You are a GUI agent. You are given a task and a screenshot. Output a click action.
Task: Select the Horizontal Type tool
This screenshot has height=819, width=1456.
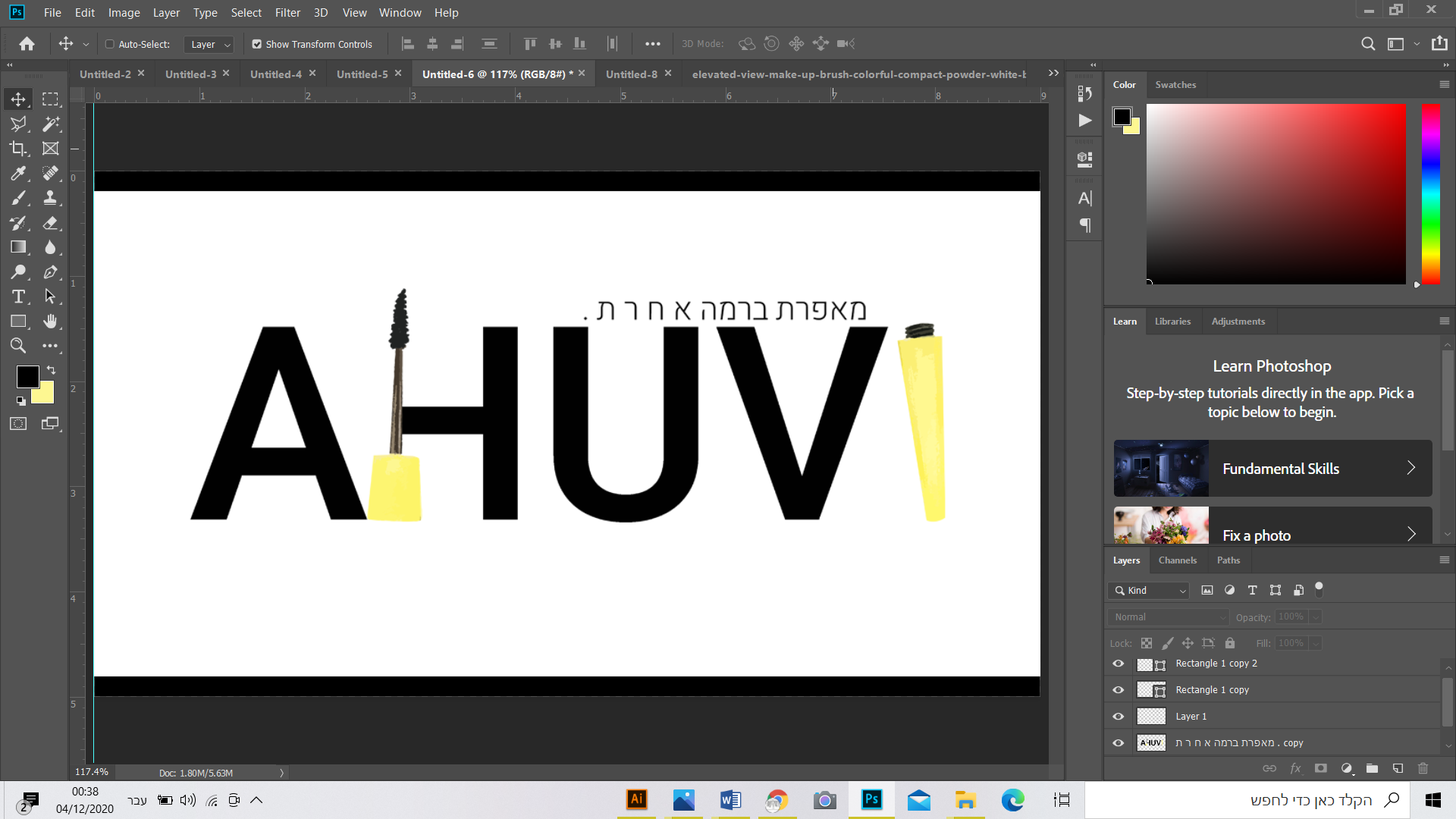18,297
